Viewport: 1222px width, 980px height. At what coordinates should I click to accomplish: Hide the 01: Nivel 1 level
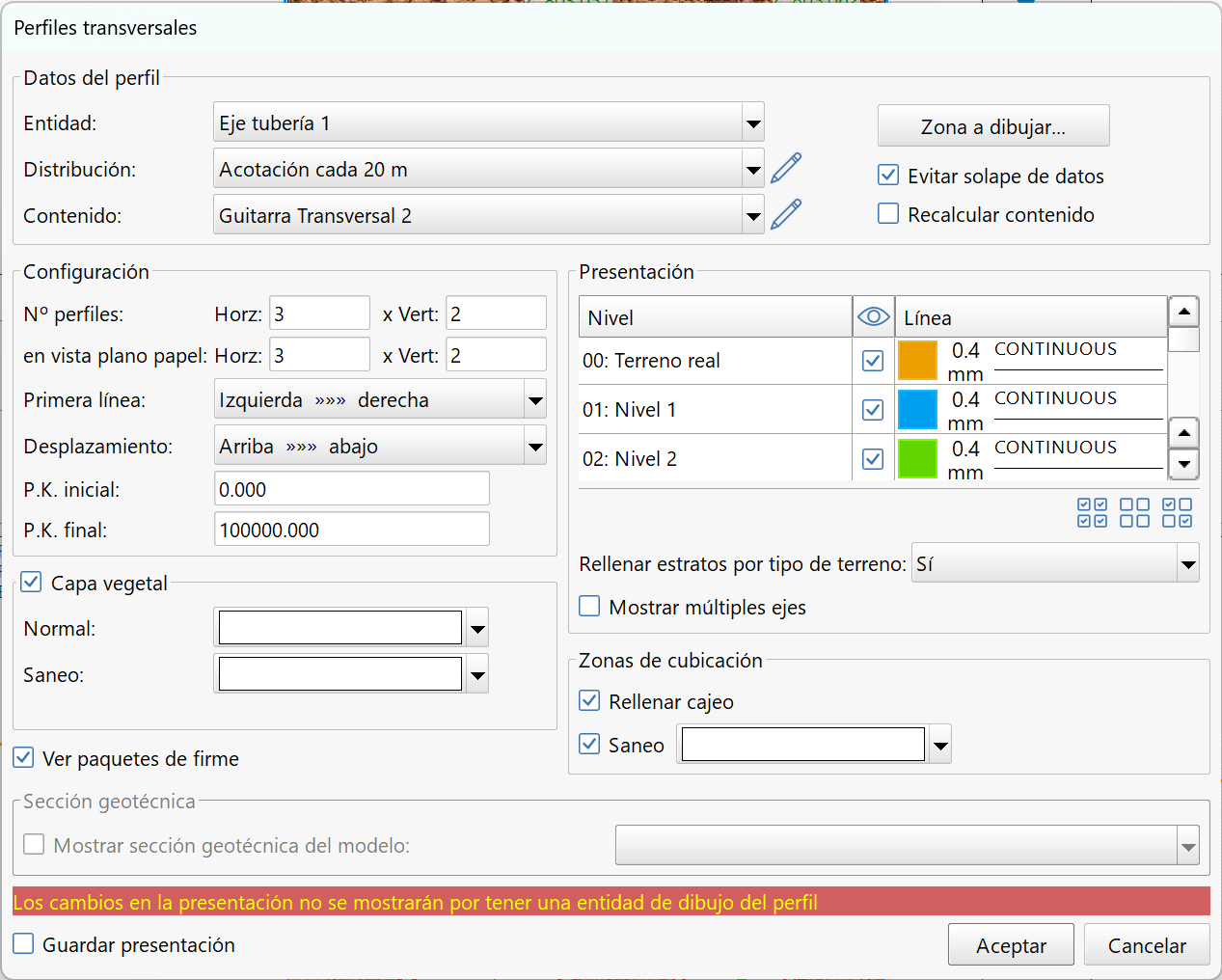pyautogui.click(x=873, y=410)
